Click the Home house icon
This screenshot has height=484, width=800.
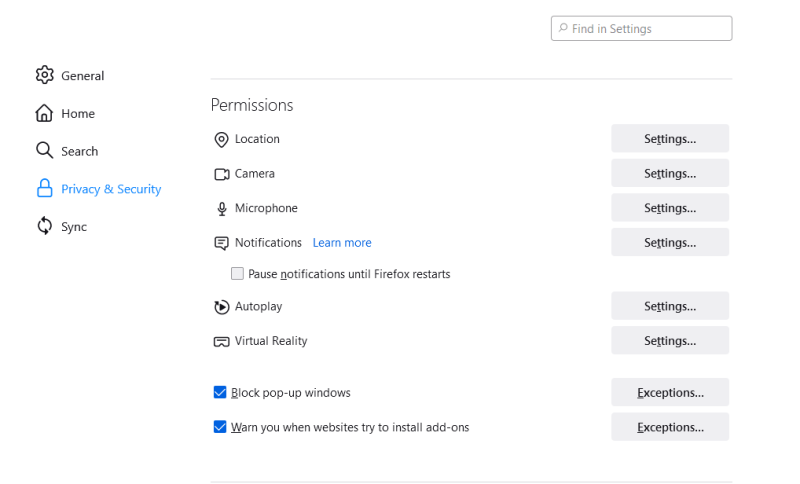coord(44,113)
